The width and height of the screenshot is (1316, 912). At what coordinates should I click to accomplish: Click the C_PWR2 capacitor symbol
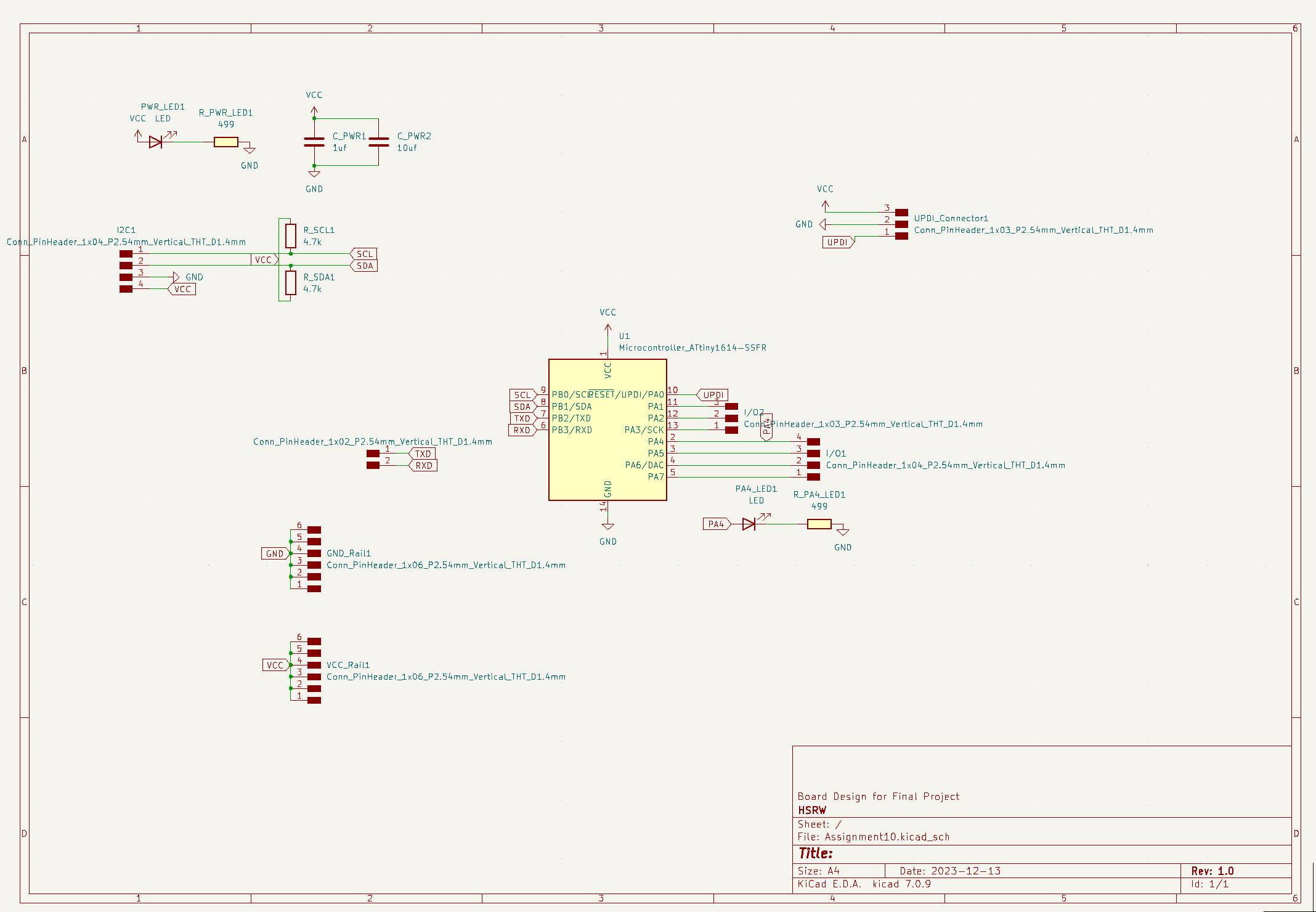click(379, 142)
